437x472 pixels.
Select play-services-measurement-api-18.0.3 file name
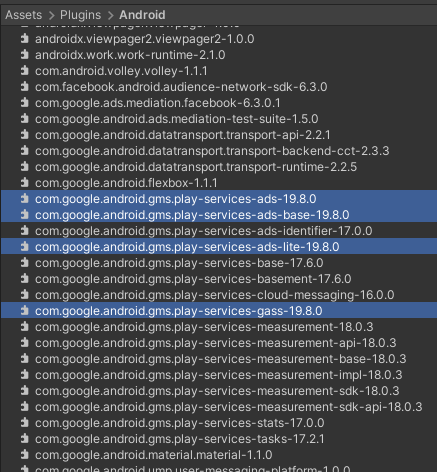coord(216,343)
